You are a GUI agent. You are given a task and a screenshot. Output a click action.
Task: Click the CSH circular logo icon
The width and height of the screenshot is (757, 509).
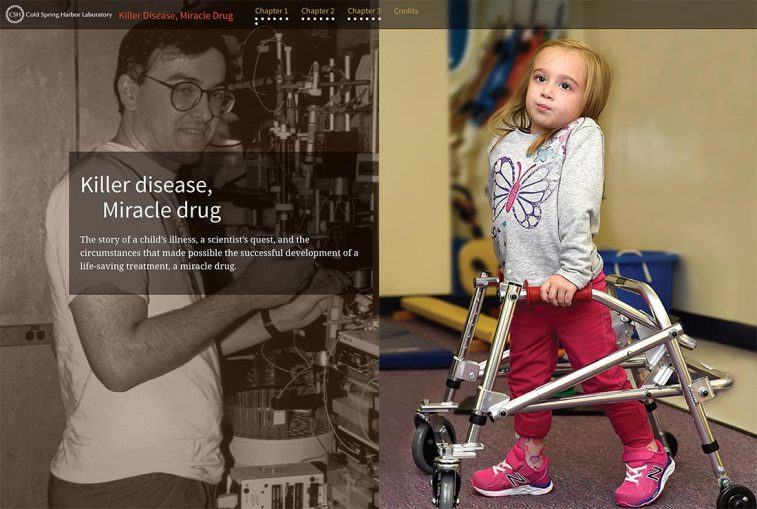click(14, 14)
